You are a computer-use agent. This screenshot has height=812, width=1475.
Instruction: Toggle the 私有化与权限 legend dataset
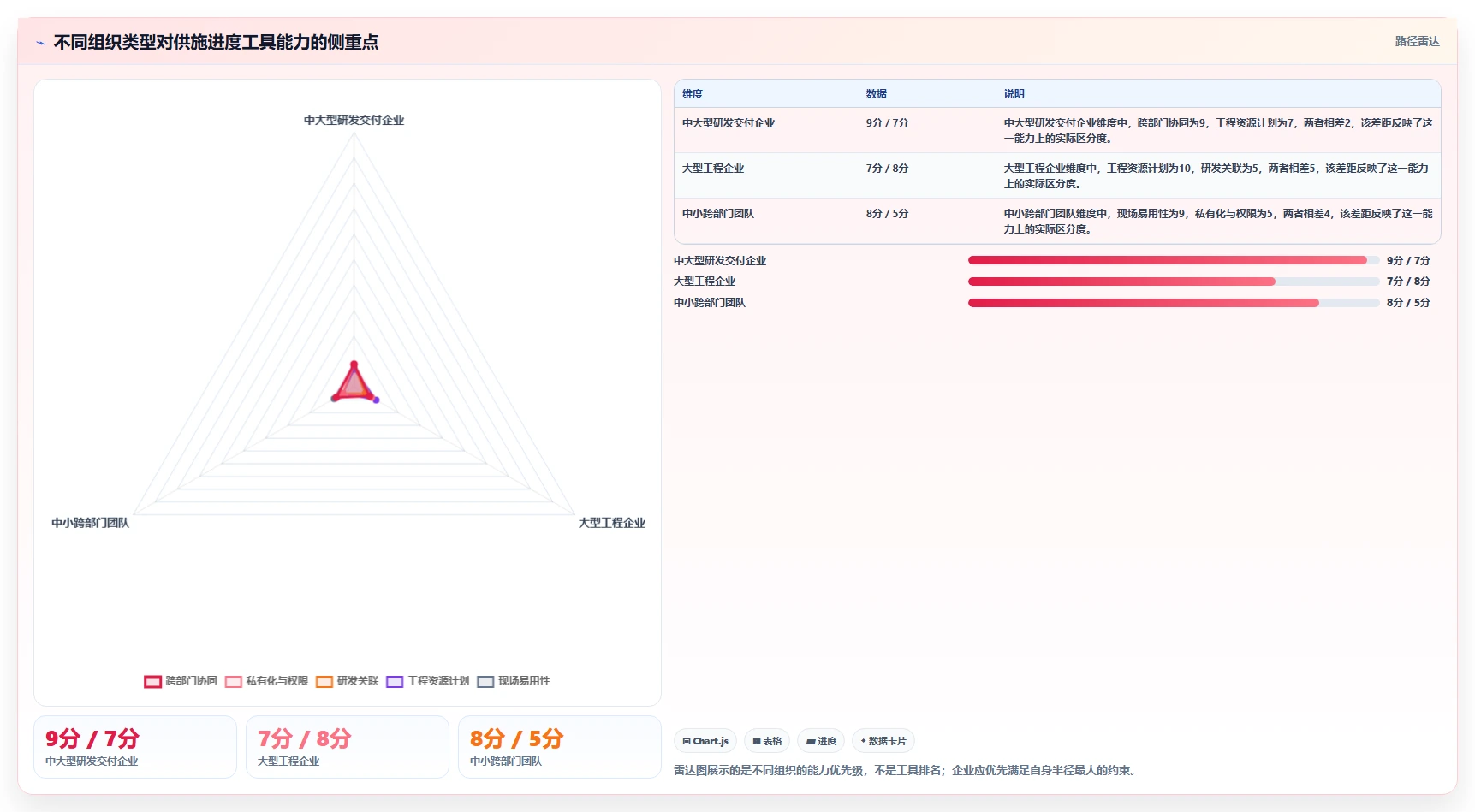click(266, 681)
